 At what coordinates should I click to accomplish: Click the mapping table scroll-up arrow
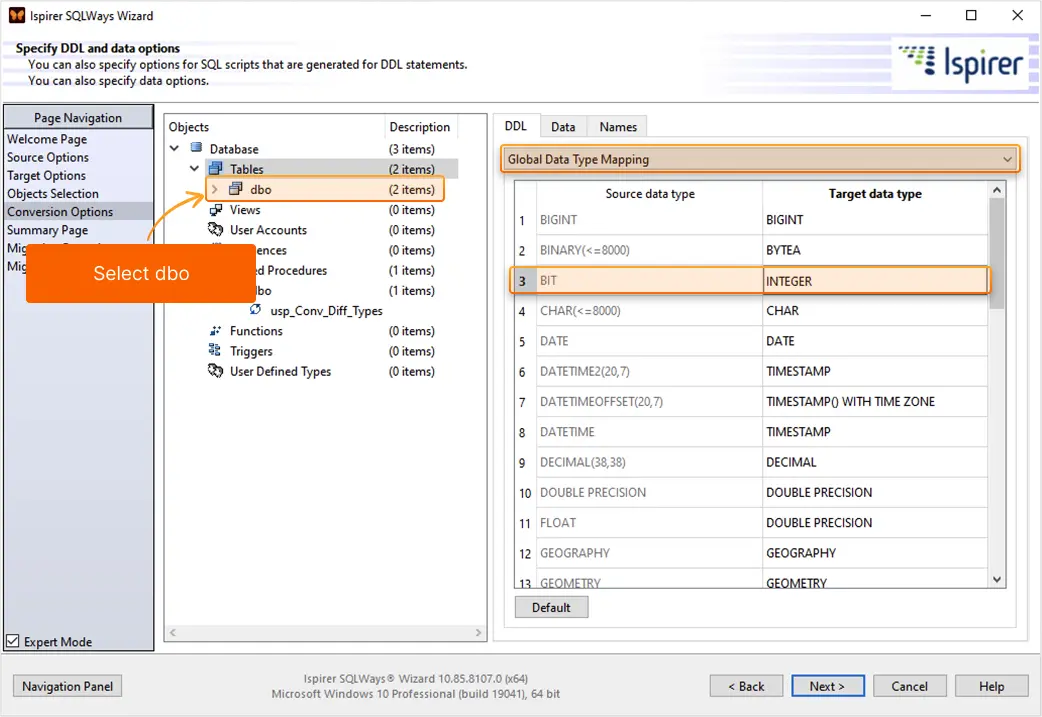click(x=996, y=190)
